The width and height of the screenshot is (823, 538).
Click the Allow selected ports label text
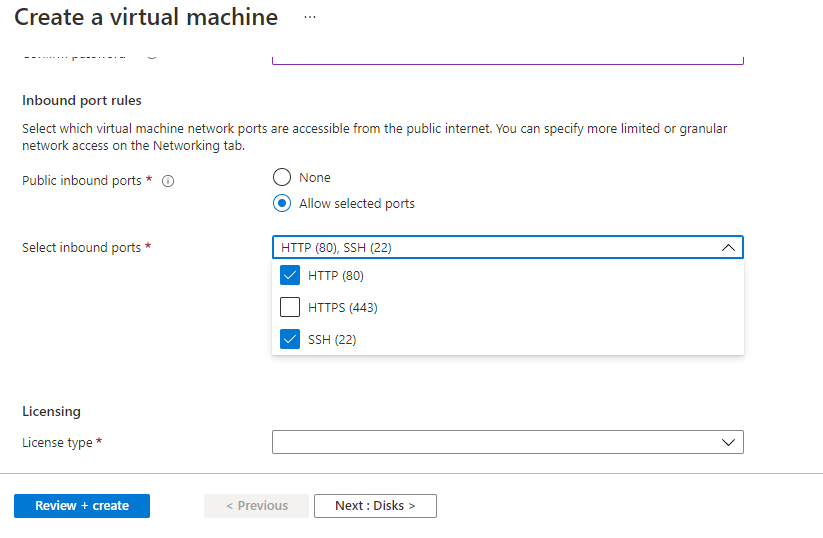[356, 204]
